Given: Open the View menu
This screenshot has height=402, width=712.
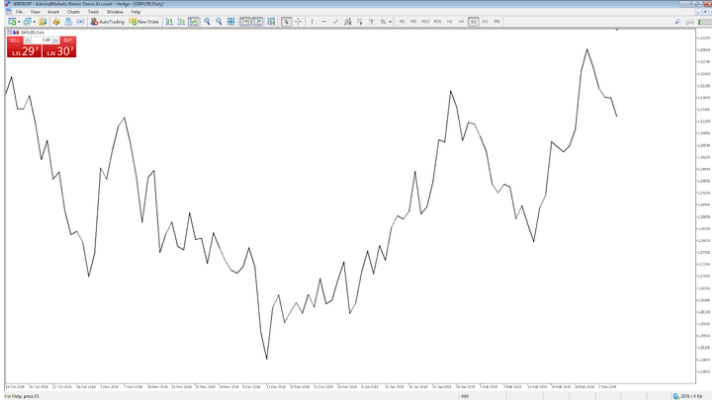Looking at the screenshot, I should (x=35, y=12).
